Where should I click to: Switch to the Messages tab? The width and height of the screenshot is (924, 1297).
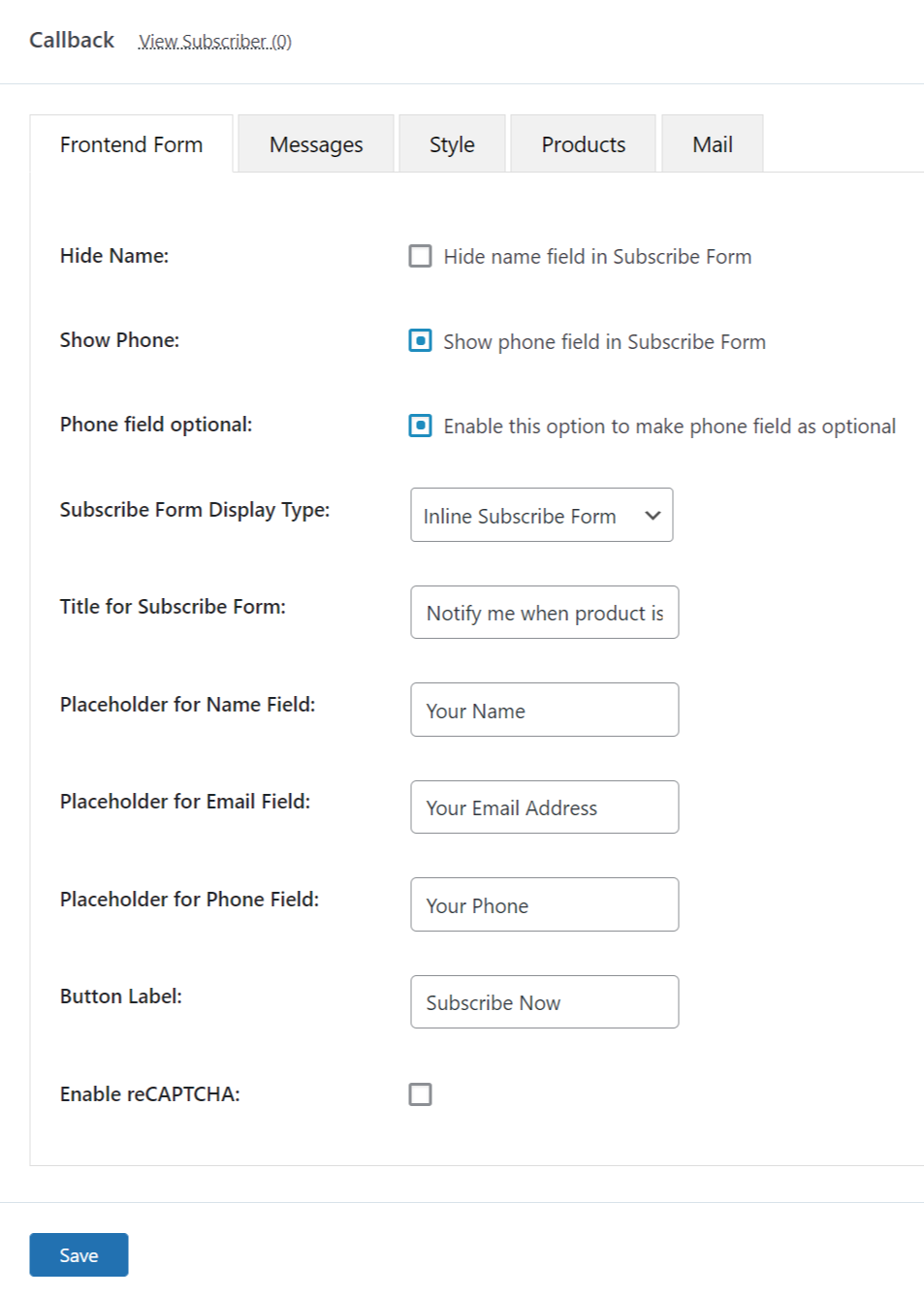click(316, 144)
